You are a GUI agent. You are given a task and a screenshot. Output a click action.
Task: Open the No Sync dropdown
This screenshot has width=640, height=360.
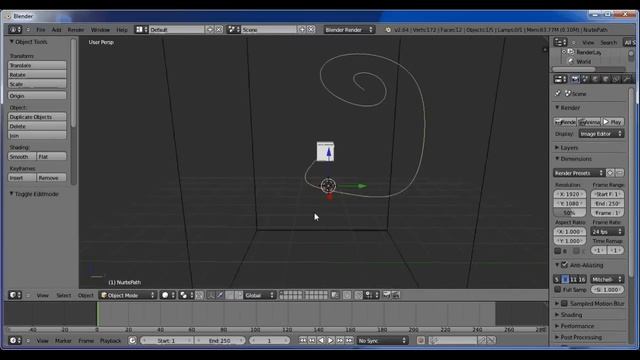tap(382, 340)
